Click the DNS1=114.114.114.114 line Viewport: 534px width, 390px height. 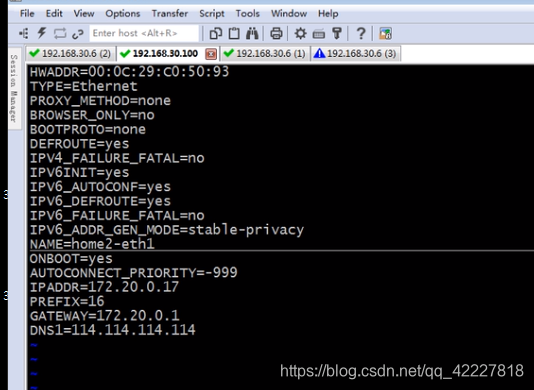coord(113,330)
